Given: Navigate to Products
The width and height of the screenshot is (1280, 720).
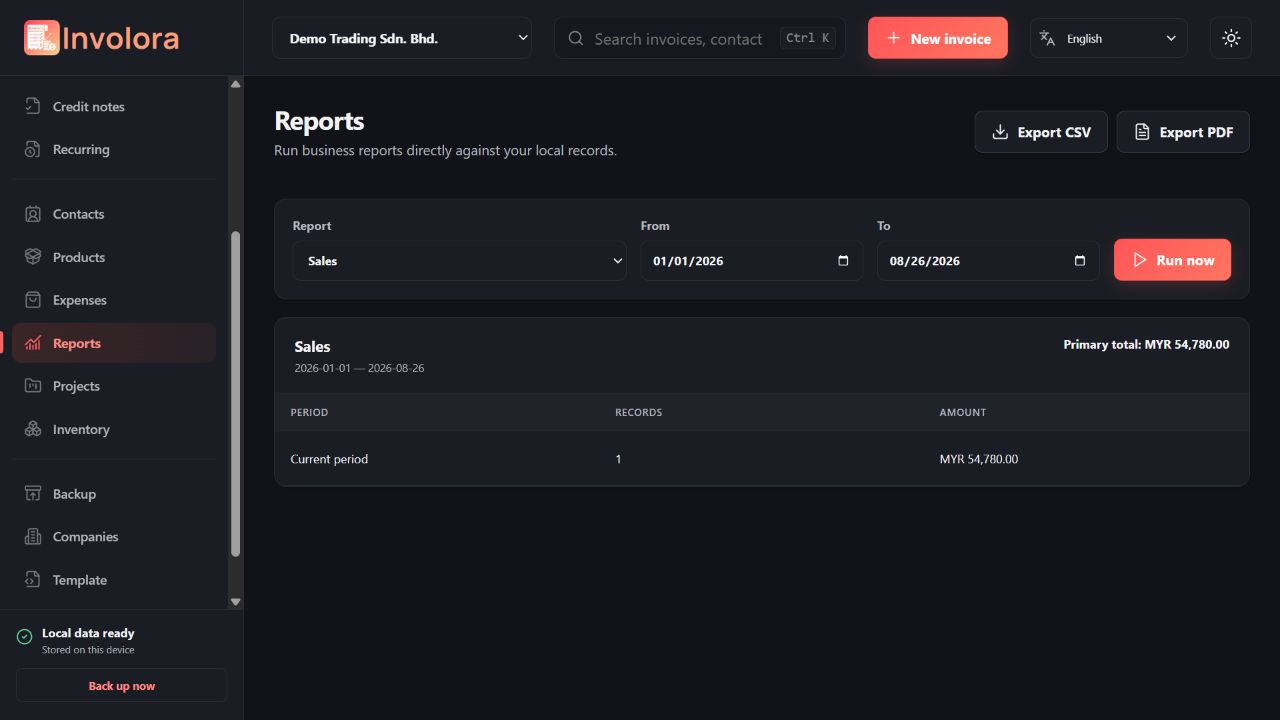Looking at the screenshot, I should tap(114, 257).
